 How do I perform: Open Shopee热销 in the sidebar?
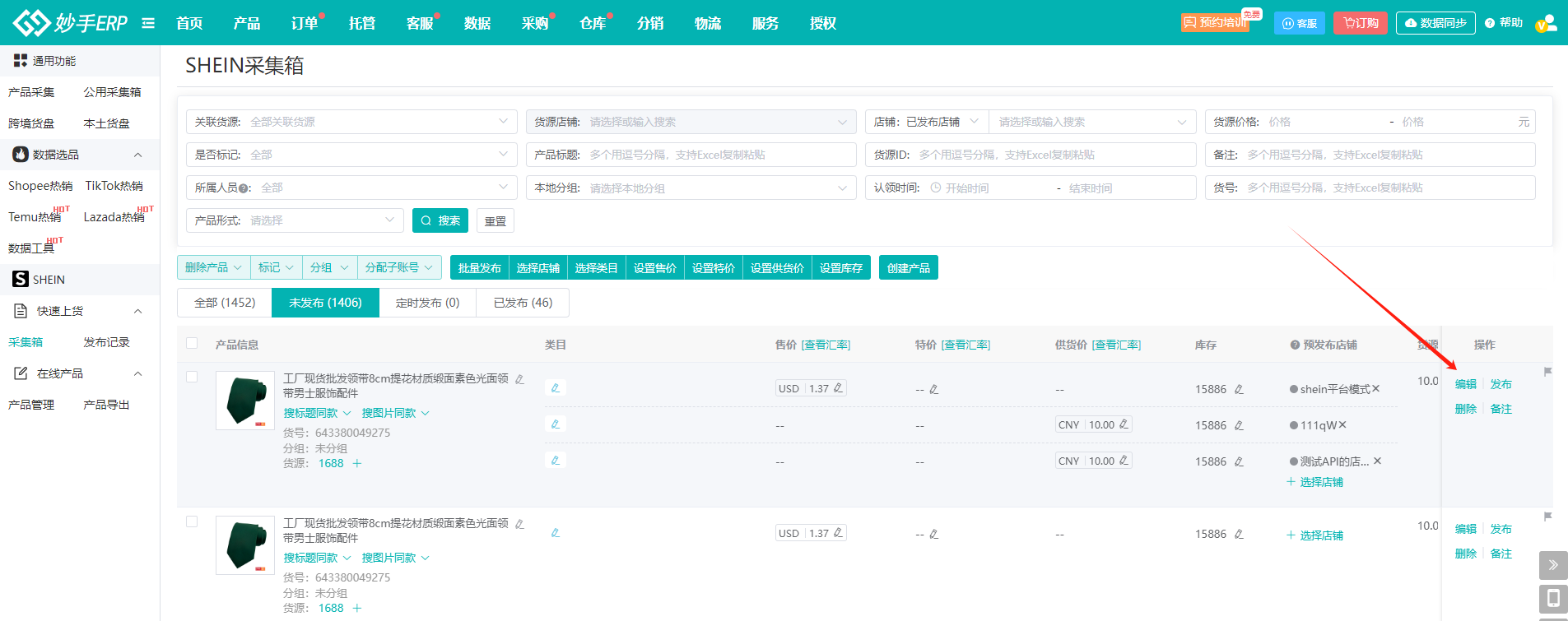(x=40, y=186)
